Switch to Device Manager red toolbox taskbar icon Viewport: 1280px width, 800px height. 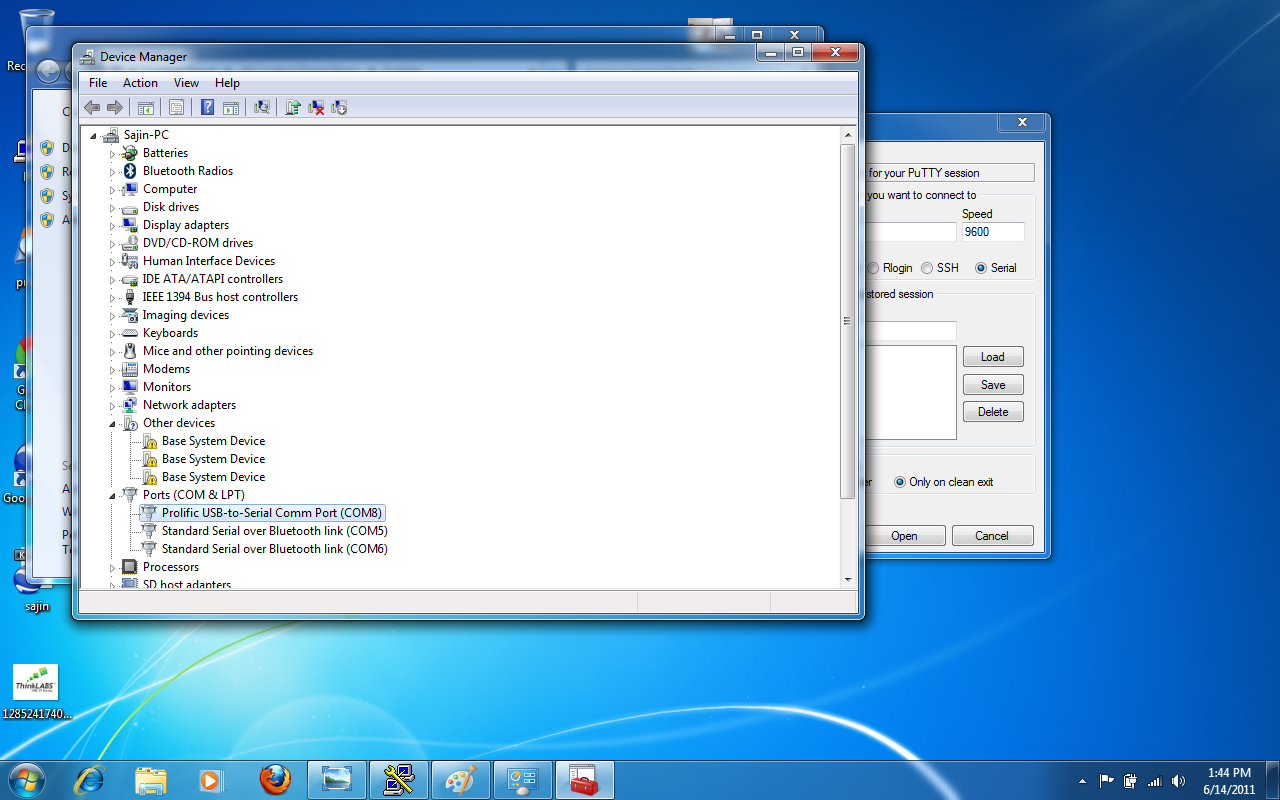tap(584, 780)
